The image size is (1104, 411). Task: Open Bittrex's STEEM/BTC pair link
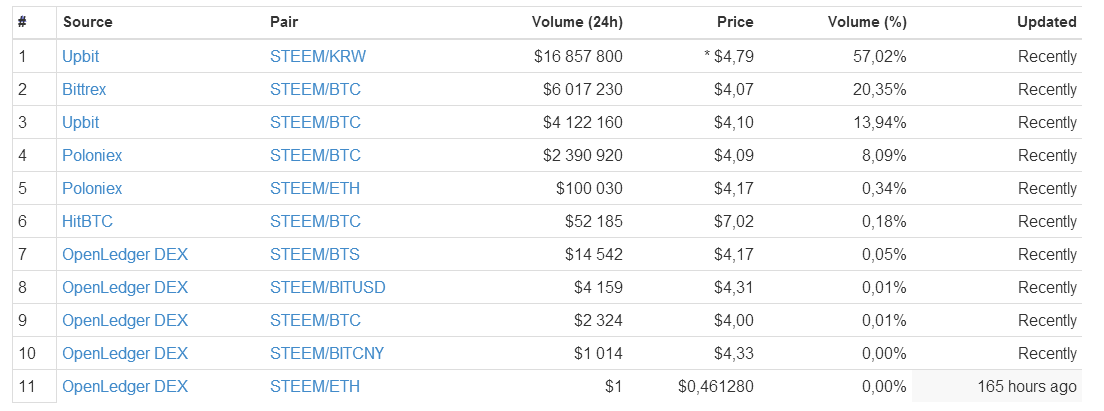315,89
